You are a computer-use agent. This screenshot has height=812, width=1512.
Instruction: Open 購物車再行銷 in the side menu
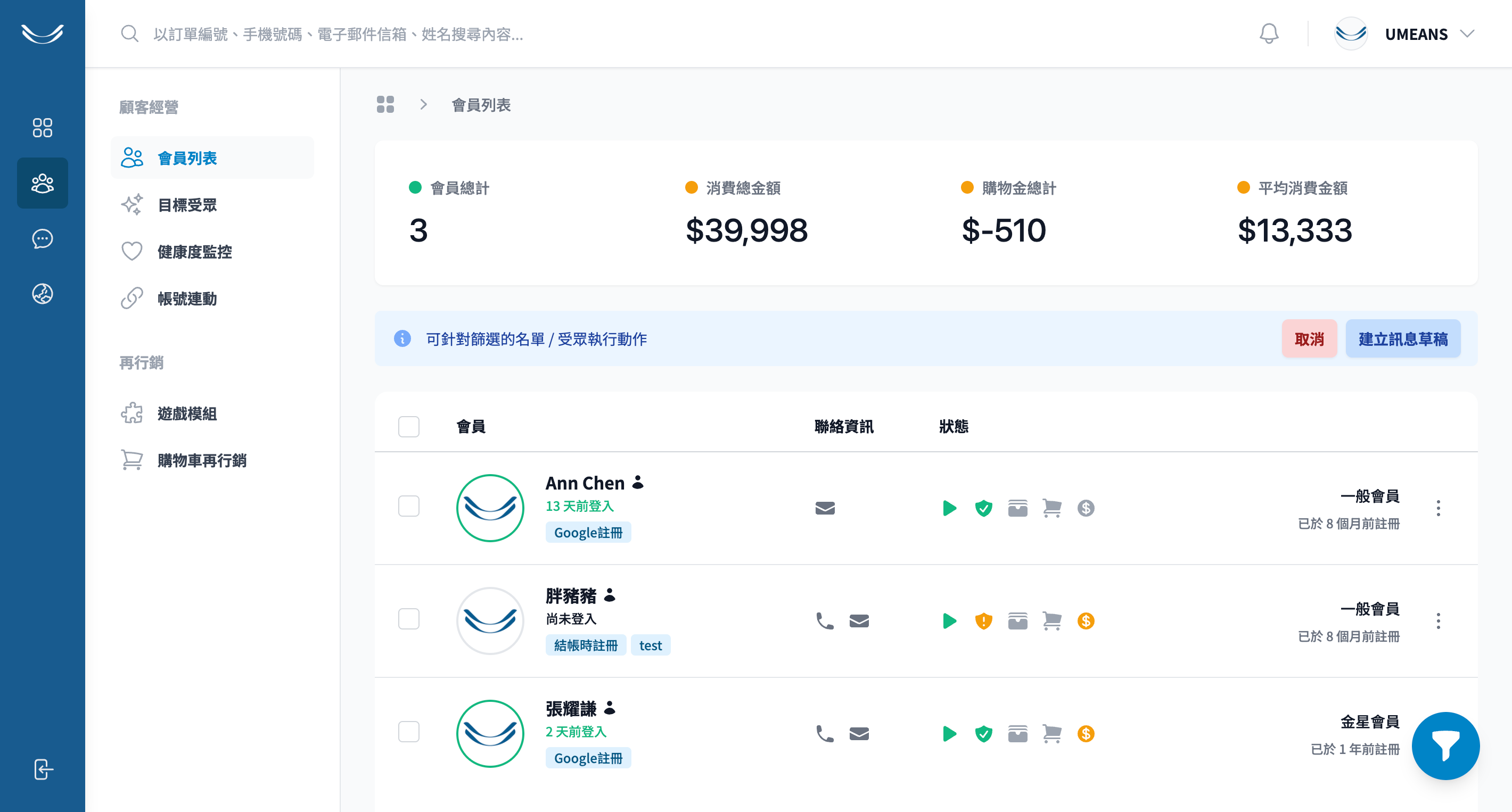[201, 461]
